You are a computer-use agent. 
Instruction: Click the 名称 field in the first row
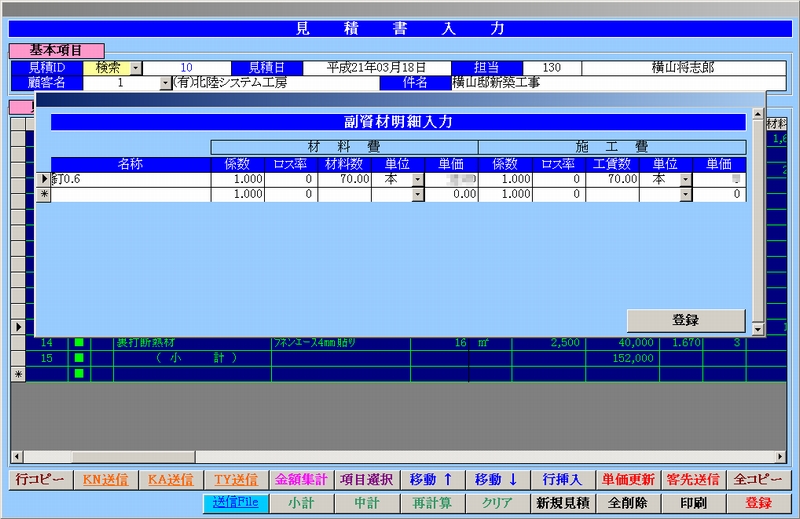coord(130,180)
